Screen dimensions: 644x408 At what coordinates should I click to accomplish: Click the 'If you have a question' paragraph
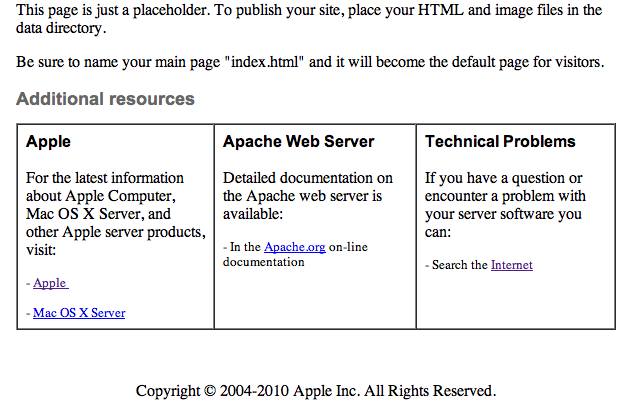505,205
